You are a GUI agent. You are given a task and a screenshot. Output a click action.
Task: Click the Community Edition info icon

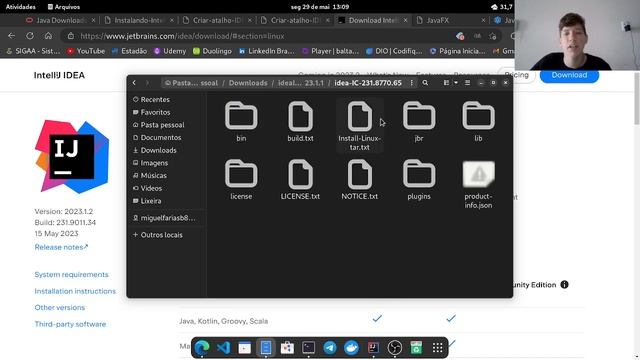pos(564,285)
